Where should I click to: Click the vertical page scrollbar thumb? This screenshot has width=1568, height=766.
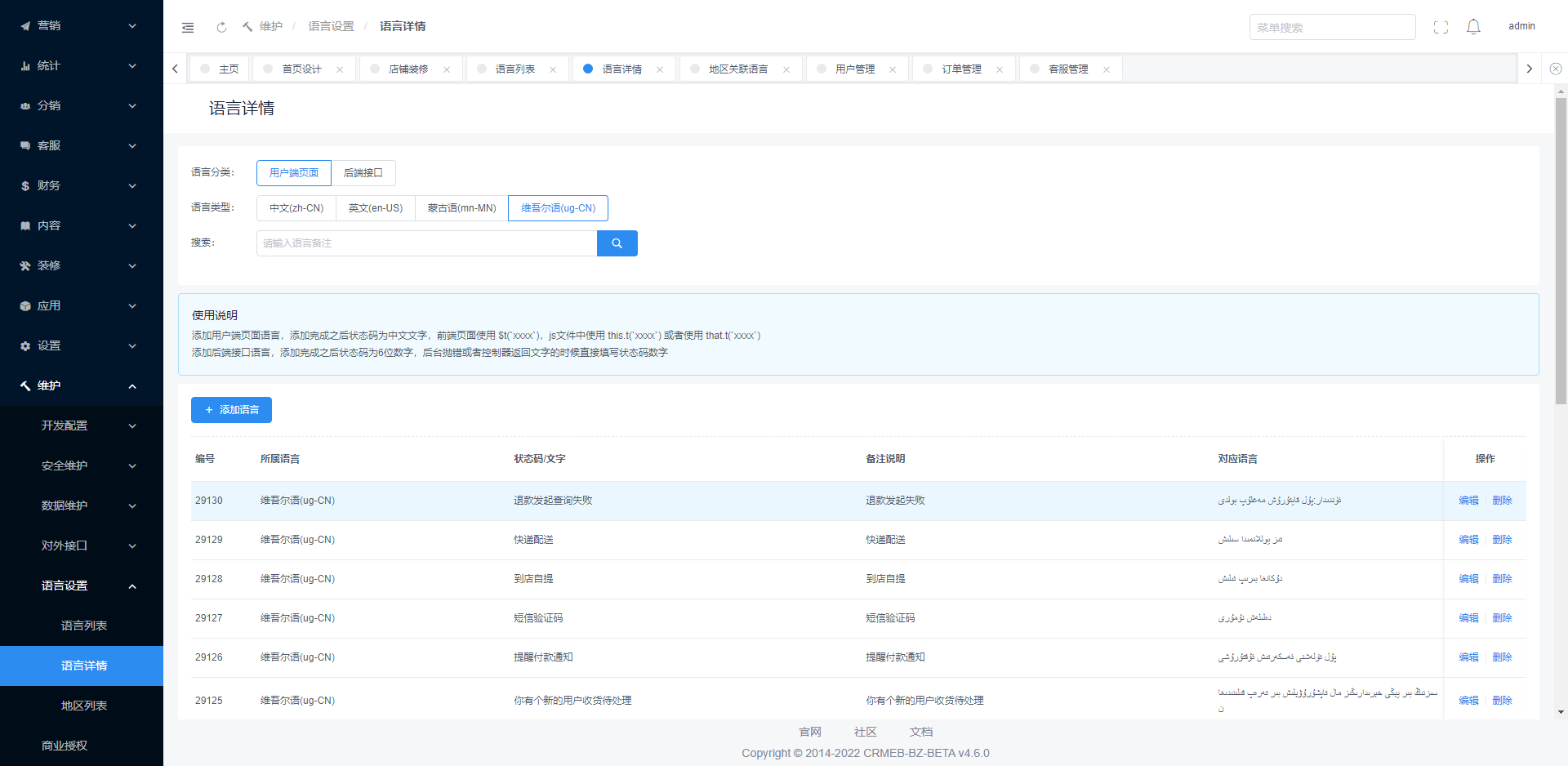pos(1561,251)
